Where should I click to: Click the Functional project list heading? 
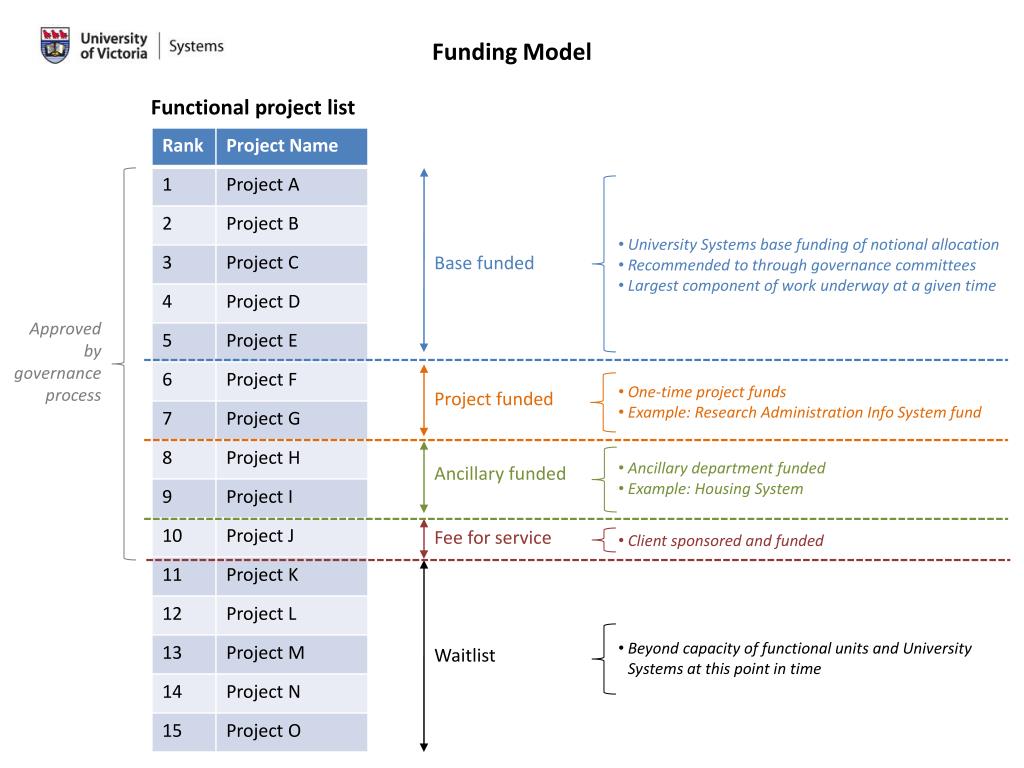pos(253,107)
